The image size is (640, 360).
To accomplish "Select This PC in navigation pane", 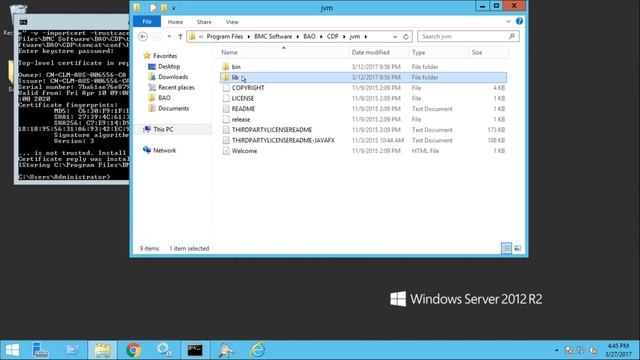I will 163,129.
